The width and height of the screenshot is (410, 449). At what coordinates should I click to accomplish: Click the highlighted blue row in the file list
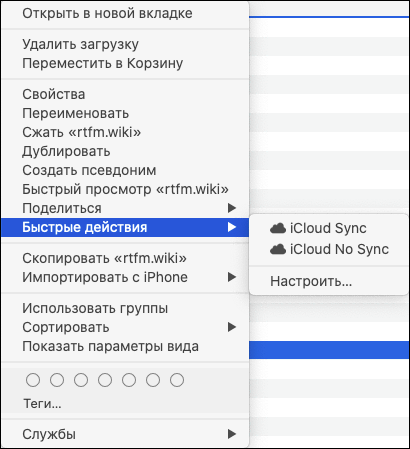[329, 350]
